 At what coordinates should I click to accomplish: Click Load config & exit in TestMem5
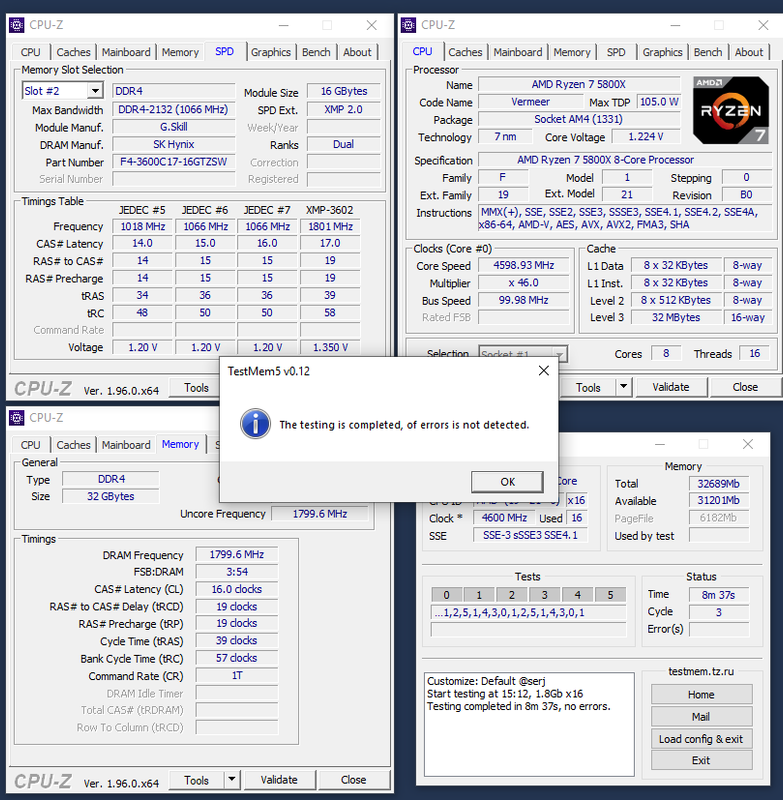pos(701,739)
